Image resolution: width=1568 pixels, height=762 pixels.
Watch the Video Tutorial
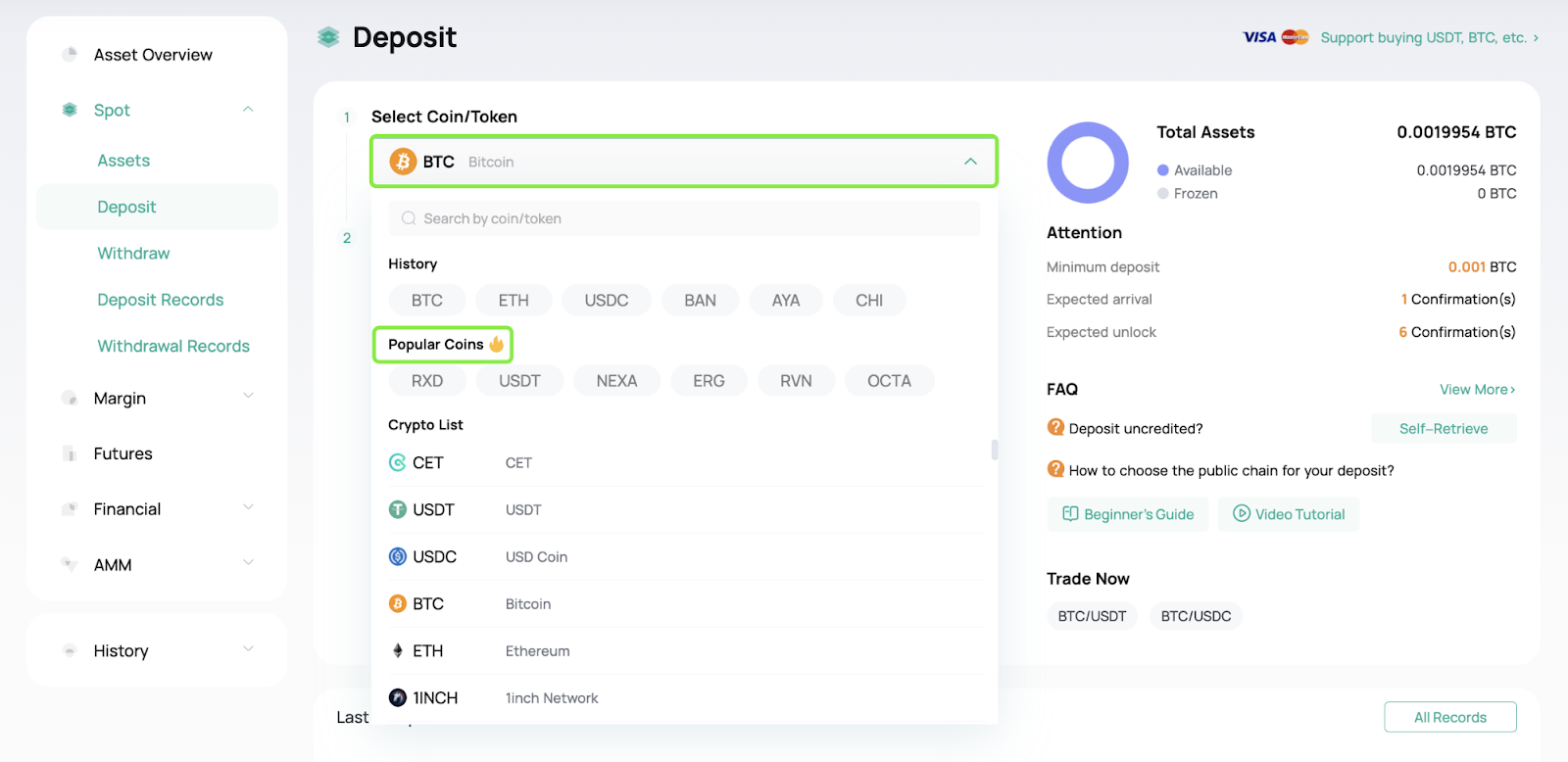pos(1289,514)
